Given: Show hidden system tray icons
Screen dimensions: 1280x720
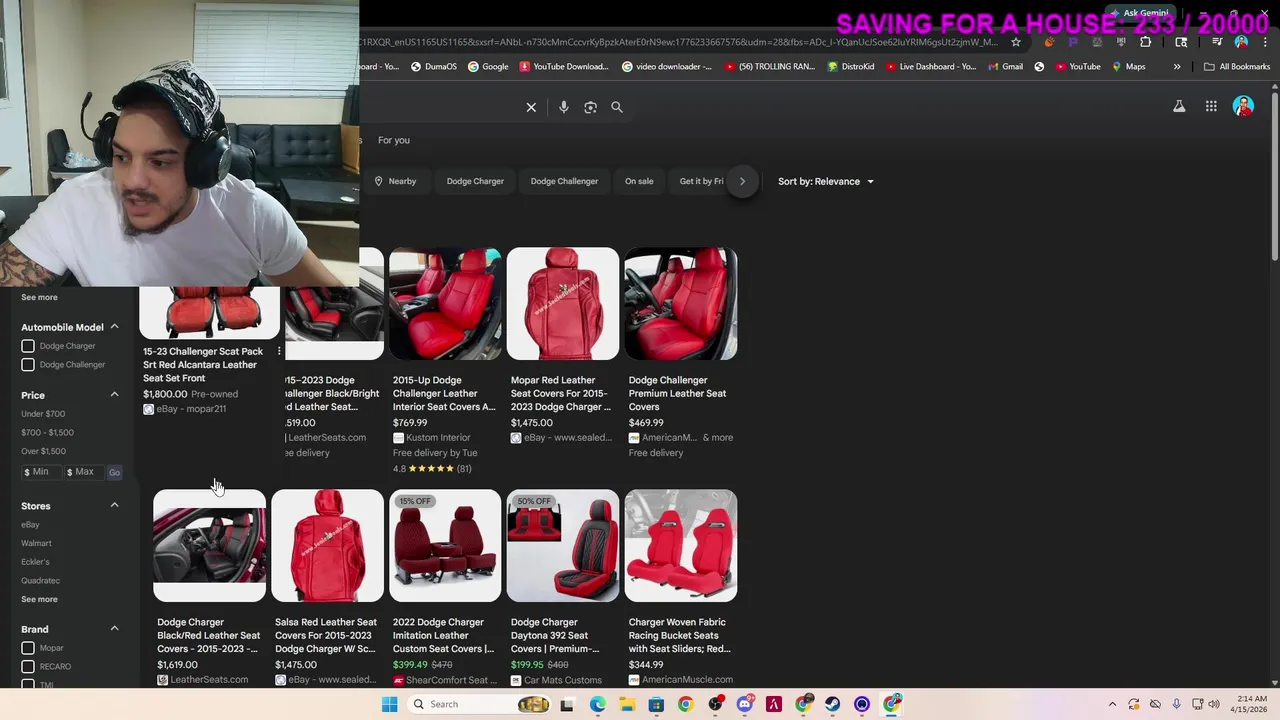Looking at the screenshot, I should point(1112,704).
